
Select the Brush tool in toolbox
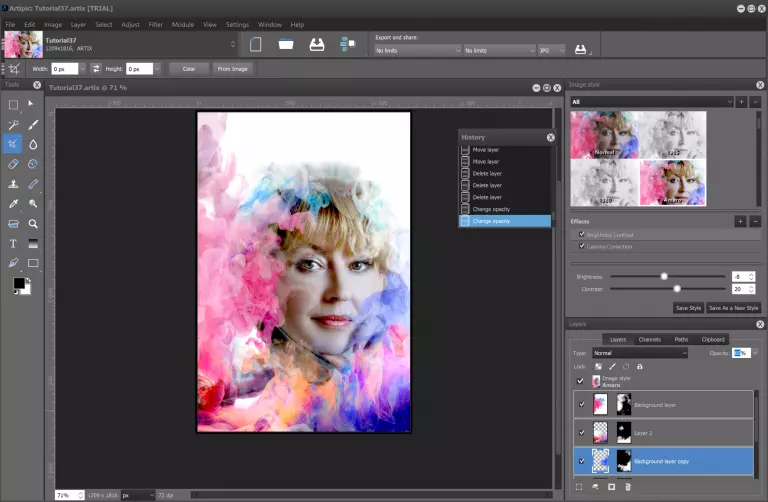33,125
